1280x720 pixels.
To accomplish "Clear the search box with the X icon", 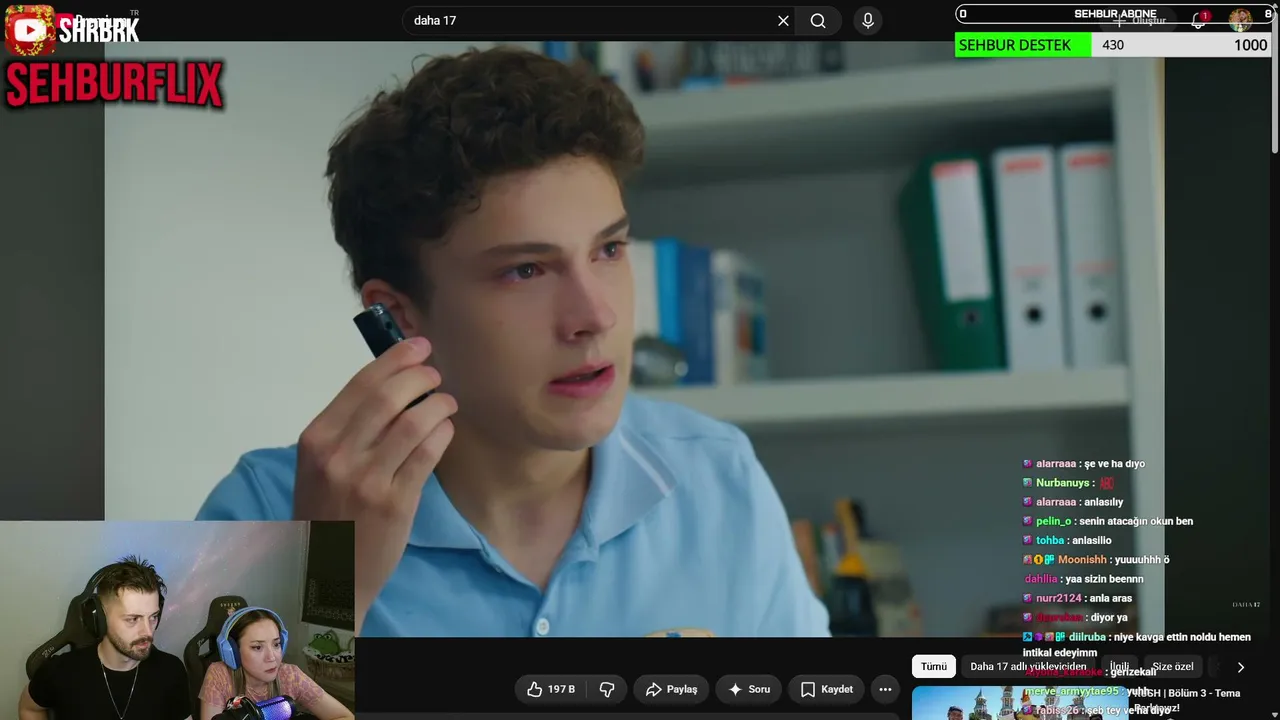I will (x=783, y=21).
